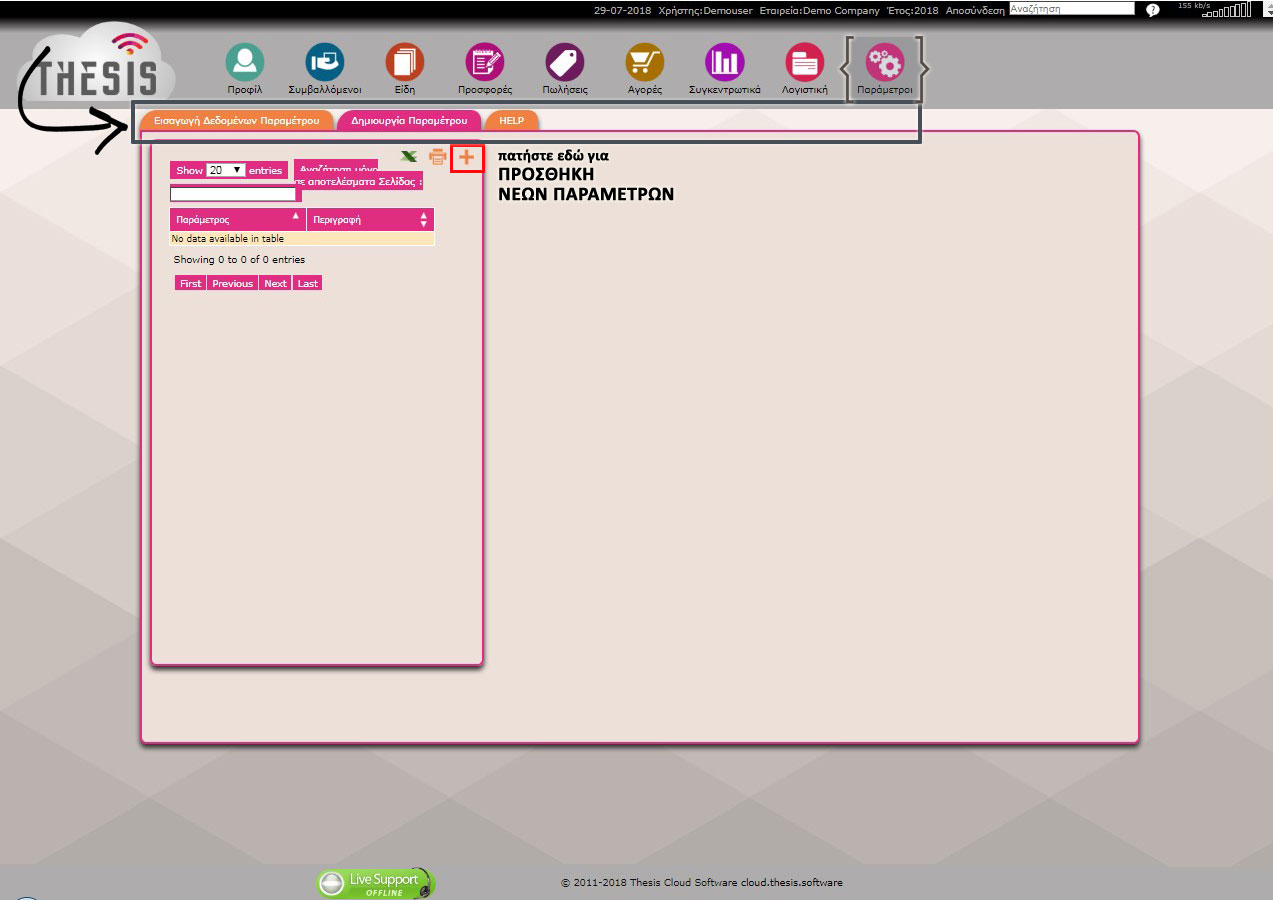Open the Προσφορές offers module
1273x900 pixels.
coord(485,63)
